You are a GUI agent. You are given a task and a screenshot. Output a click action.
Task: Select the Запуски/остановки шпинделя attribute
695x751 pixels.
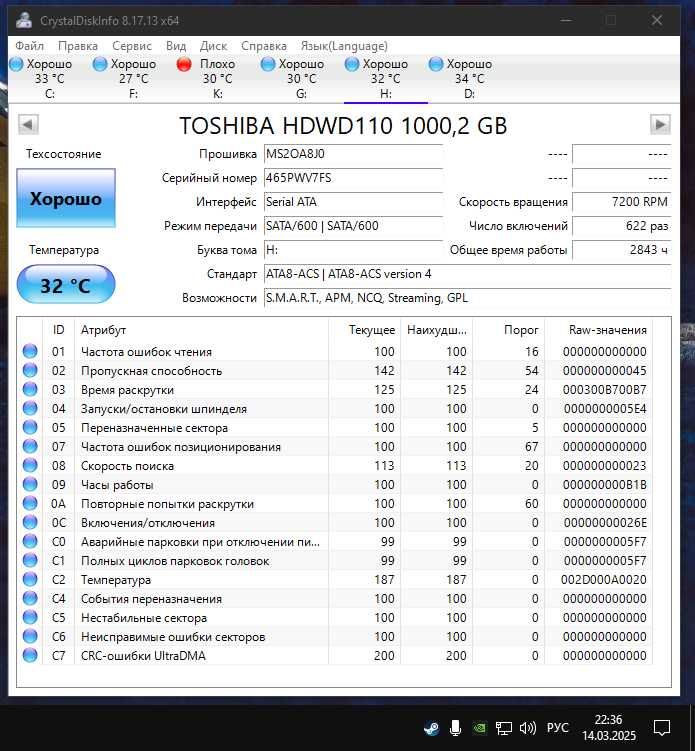coord(164,409)
